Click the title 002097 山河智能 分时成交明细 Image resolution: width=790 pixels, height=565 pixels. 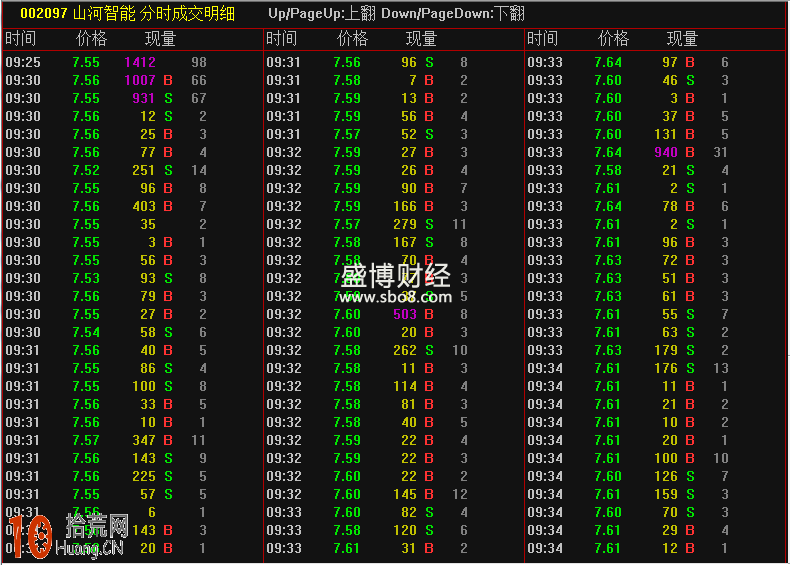pyautogui.click(x=127, y=14)
